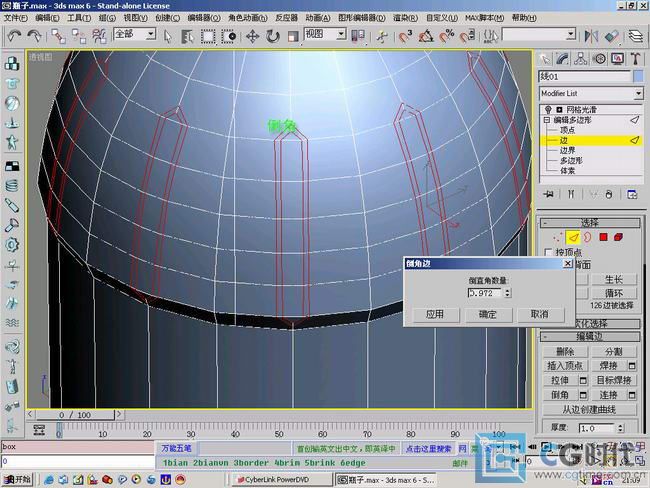Switch to Polygon red square sub-object icon
650x488 pixels.
point(603,237)
